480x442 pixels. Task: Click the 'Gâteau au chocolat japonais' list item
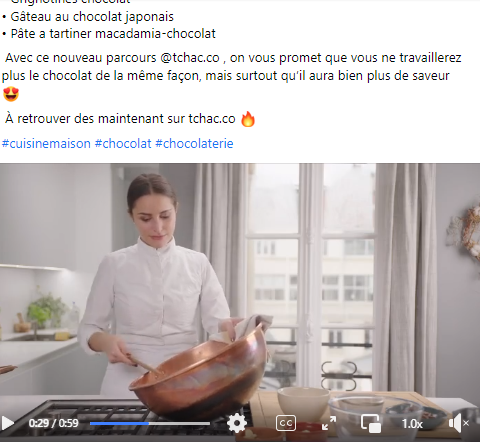[92, 17]
